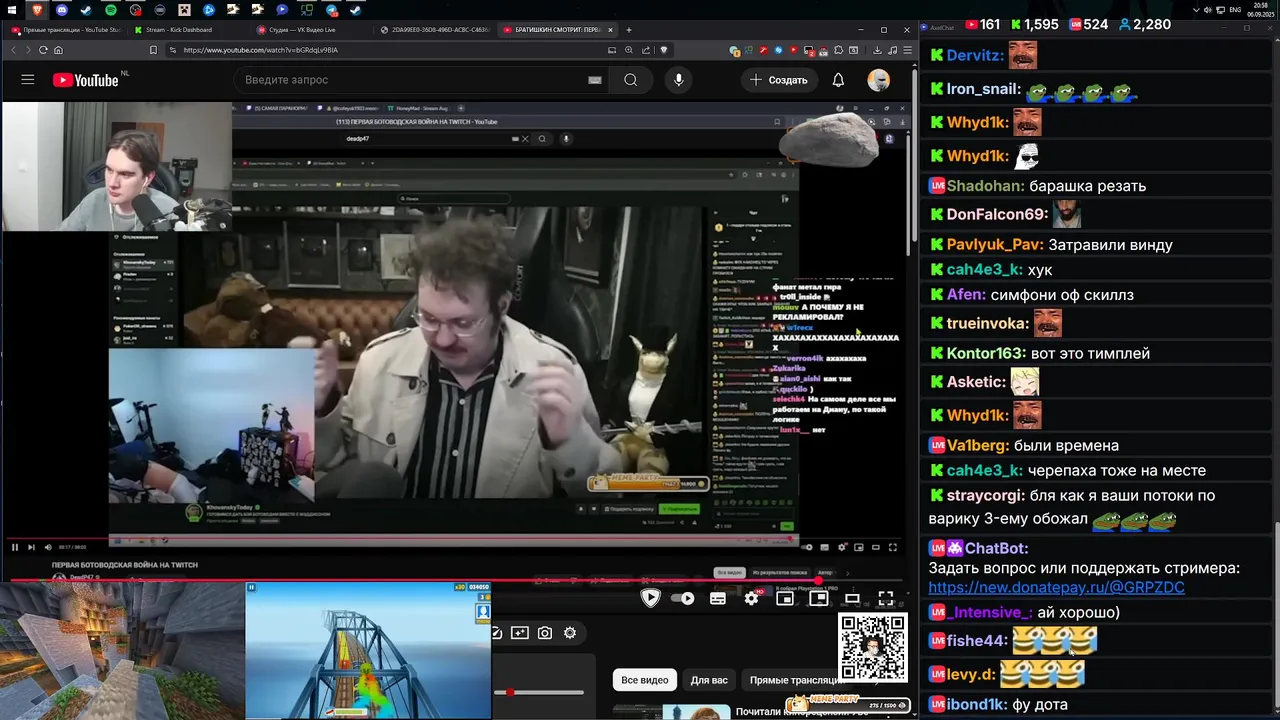The image size is (1280, 720).
Task: Click the ChatBot username in chat
Action: (x=996, y=548)
